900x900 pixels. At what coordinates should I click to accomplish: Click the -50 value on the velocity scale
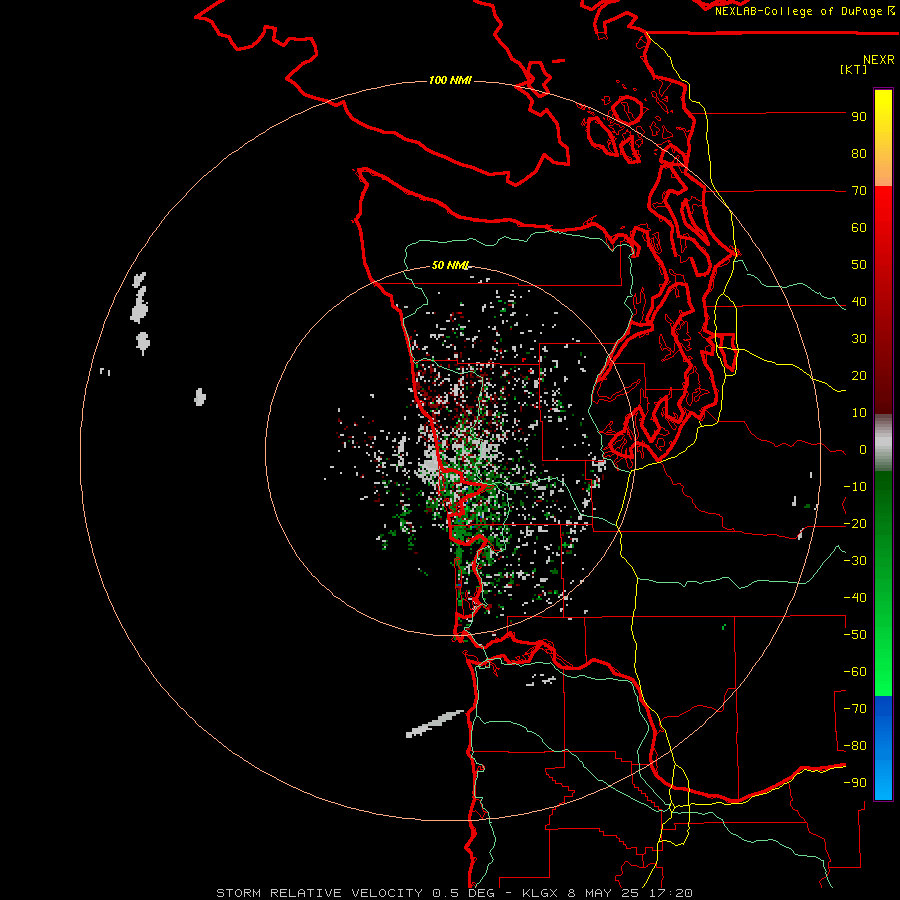[x=855, y=635]
